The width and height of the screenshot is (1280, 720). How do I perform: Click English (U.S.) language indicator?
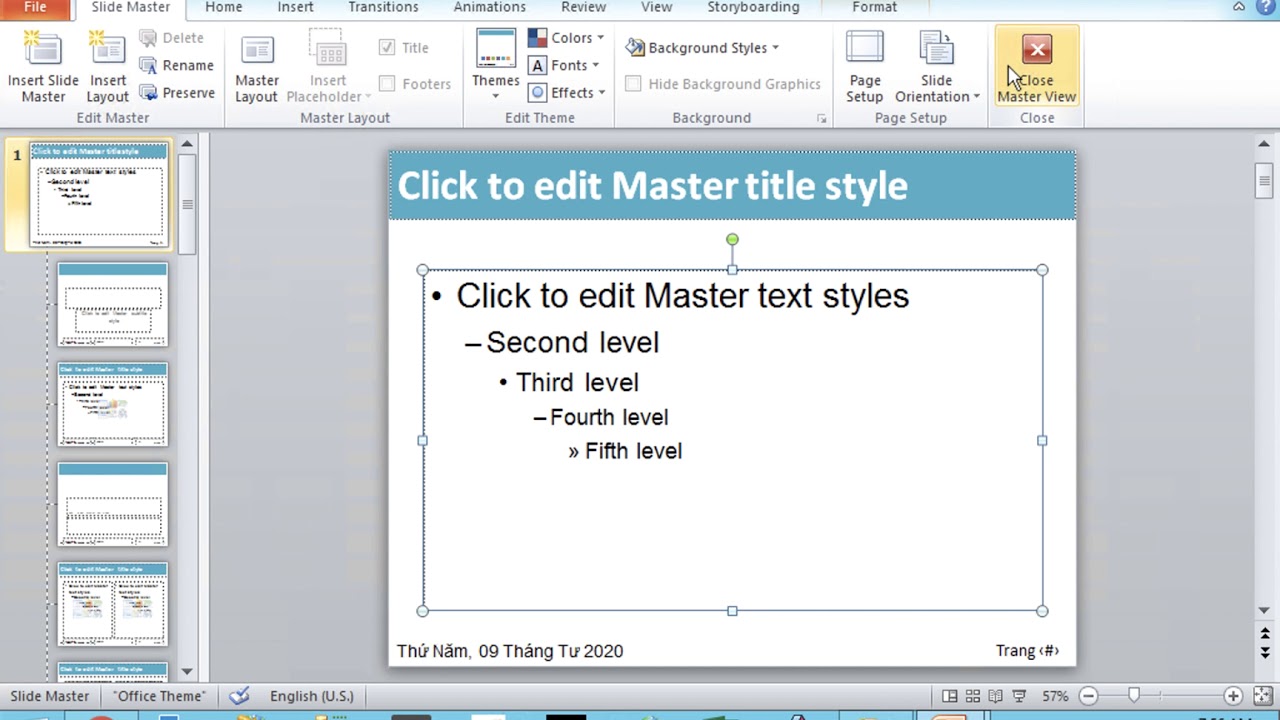click(x=311, y=696)
